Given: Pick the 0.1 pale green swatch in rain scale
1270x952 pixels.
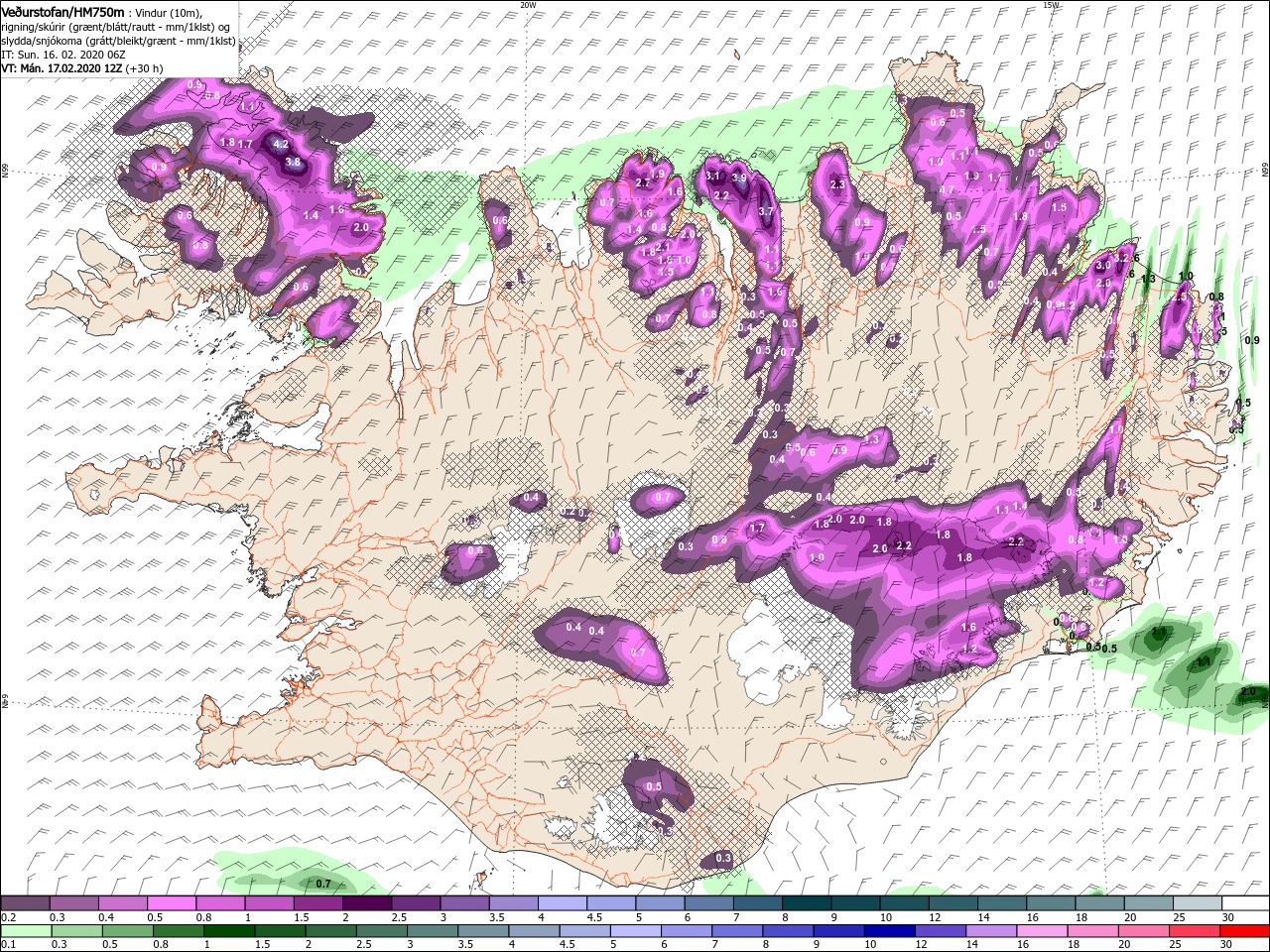Looking at the screenshot, I should click(x=25, y=931).
